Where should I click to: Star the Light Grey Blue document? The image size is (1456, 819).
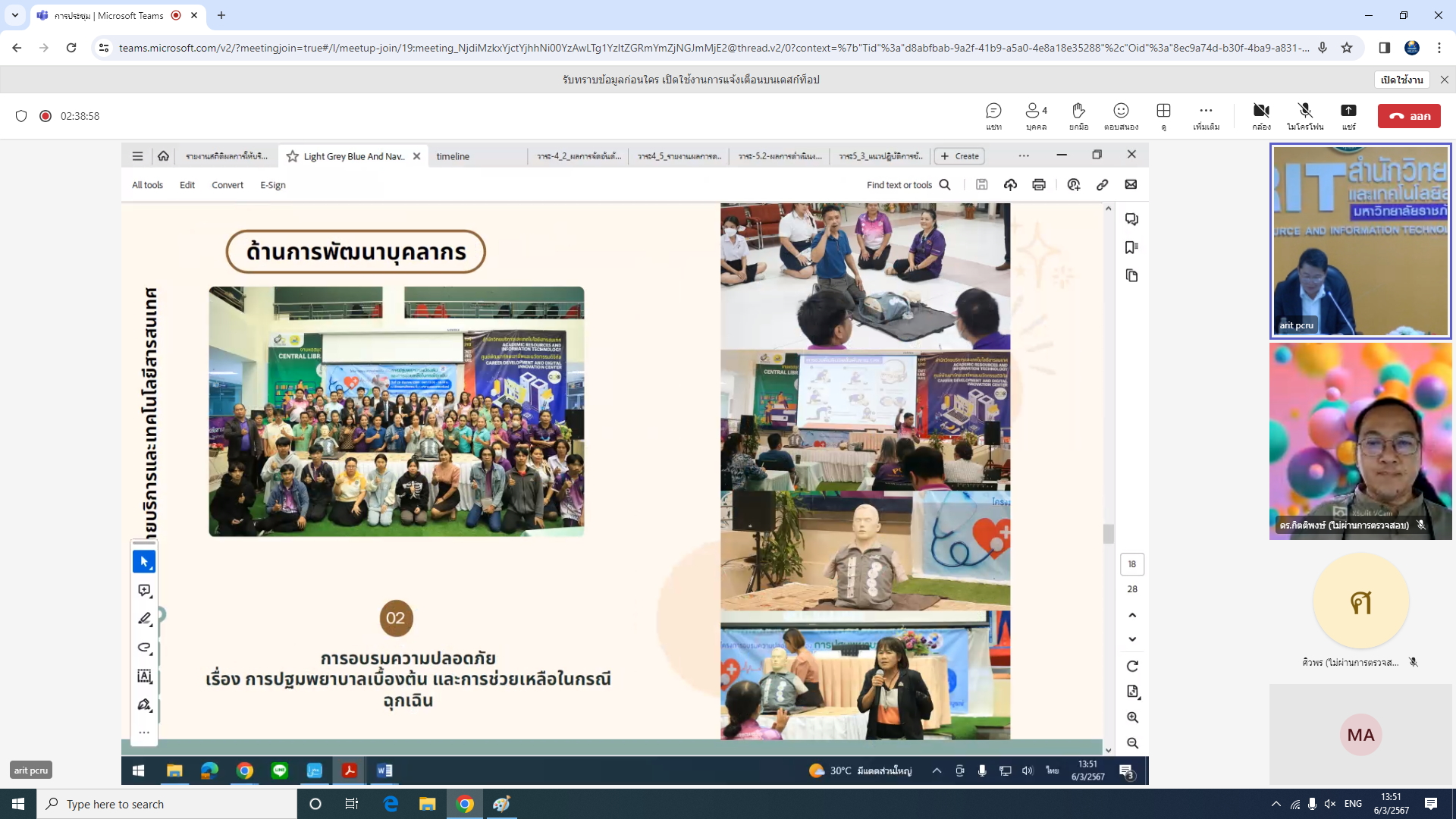pos(292,156)
